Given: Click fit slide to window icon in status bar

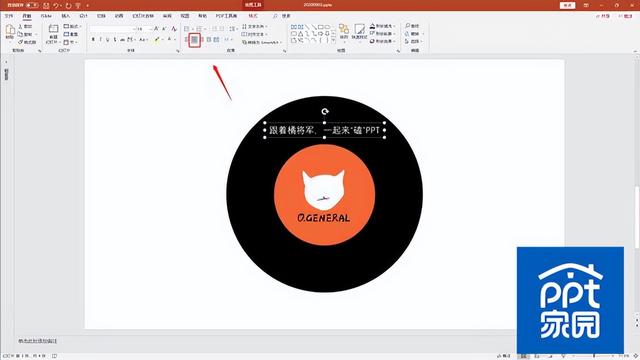Looking at the screenshot, I should (636, 356).
